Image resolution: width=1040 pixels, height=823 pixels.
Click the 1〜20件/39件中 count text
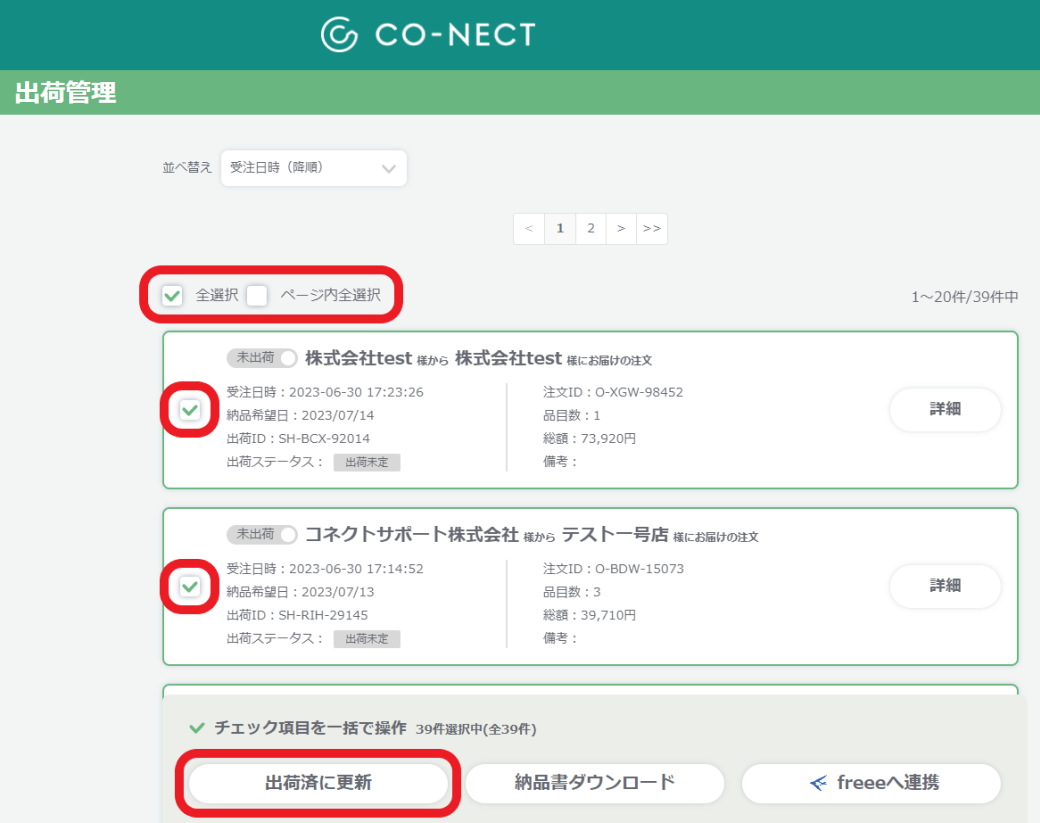tap(964, 297)
